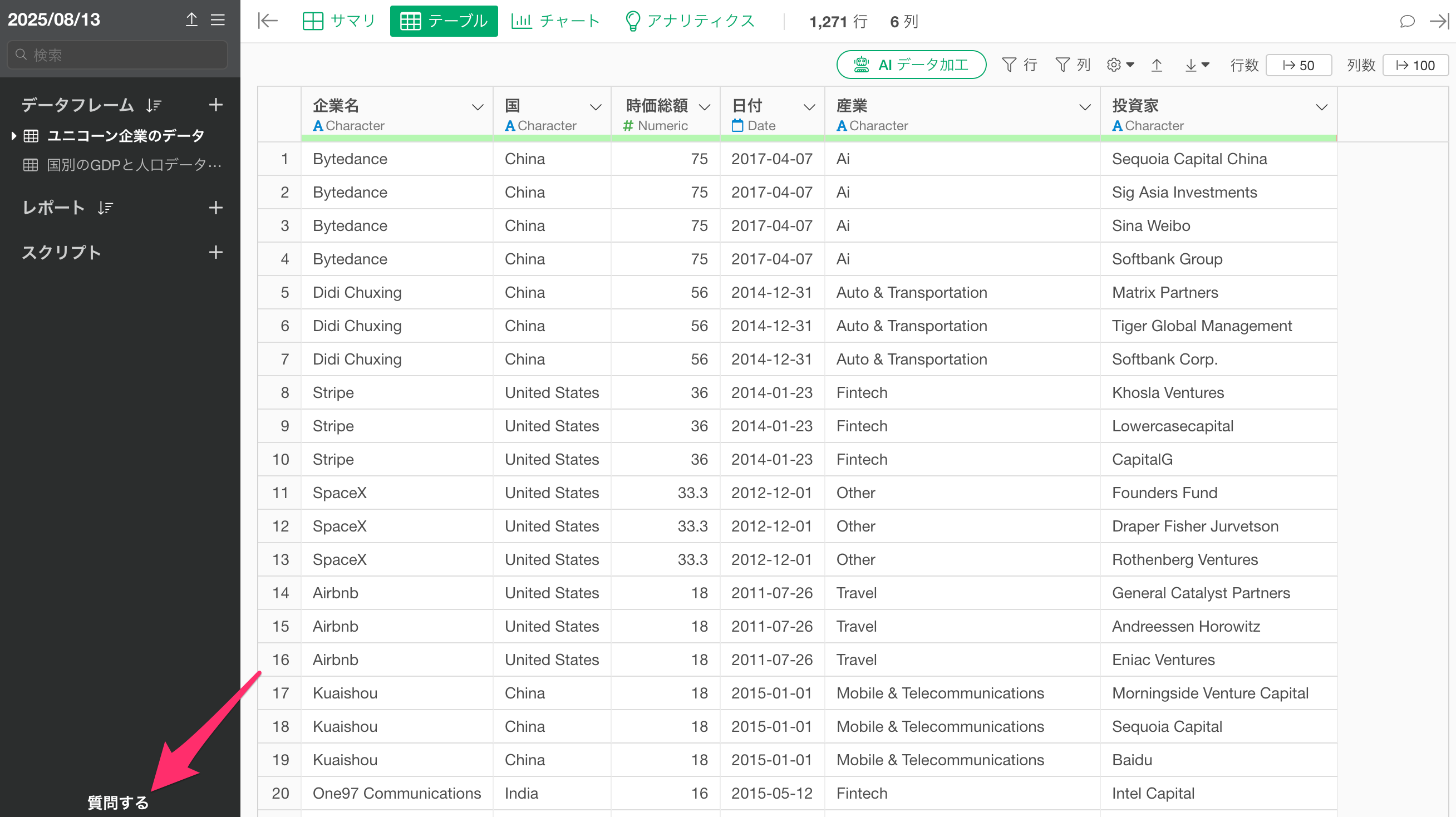Collapse the left sidebar with the arrow icon
The image size is (1456, 817).
click(267, 21)
